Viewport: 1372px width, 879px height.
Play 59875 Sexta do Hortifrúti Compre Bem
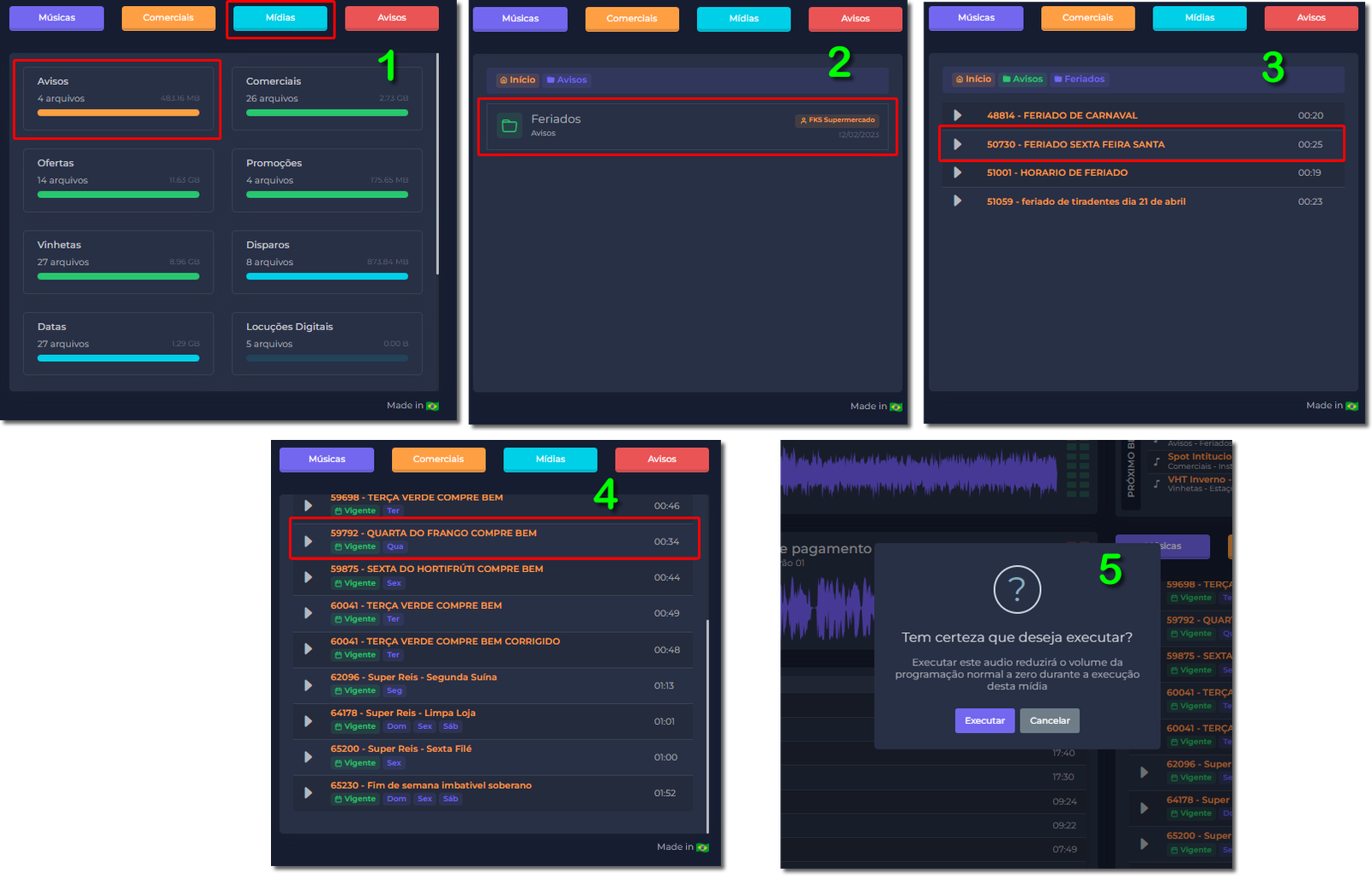(x=308, y=577)
